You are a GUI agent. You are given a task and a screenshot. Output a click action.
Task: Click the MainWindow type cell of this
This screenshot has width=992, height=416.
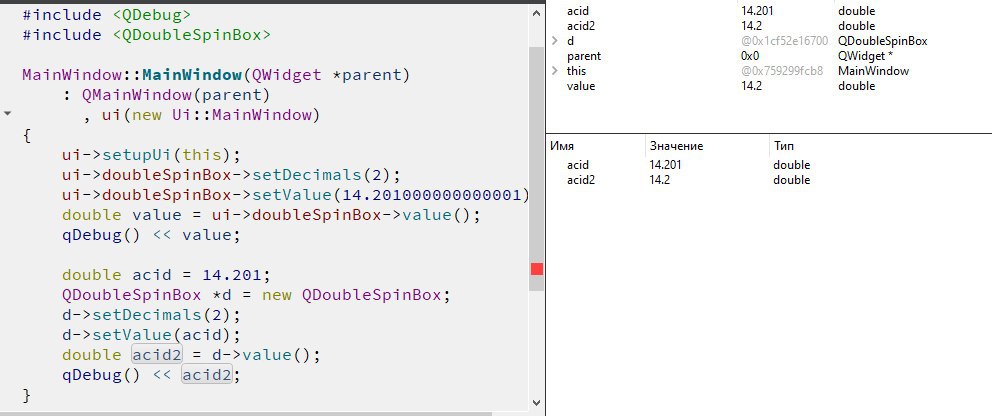[873, 71]
